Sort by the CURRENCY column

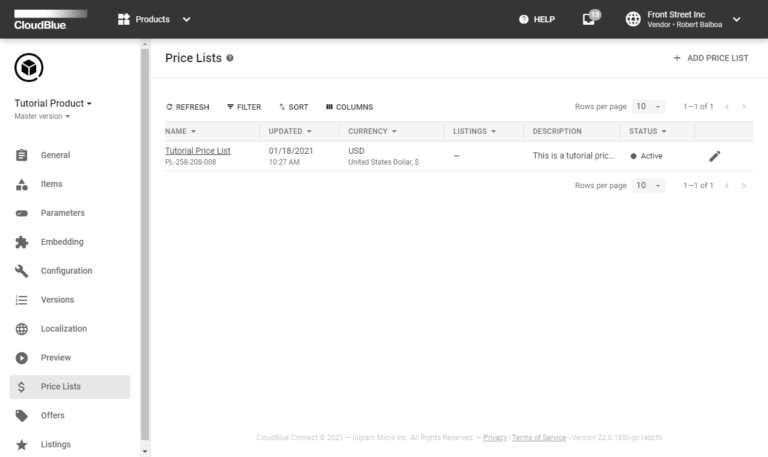click(x=372, y=131)
